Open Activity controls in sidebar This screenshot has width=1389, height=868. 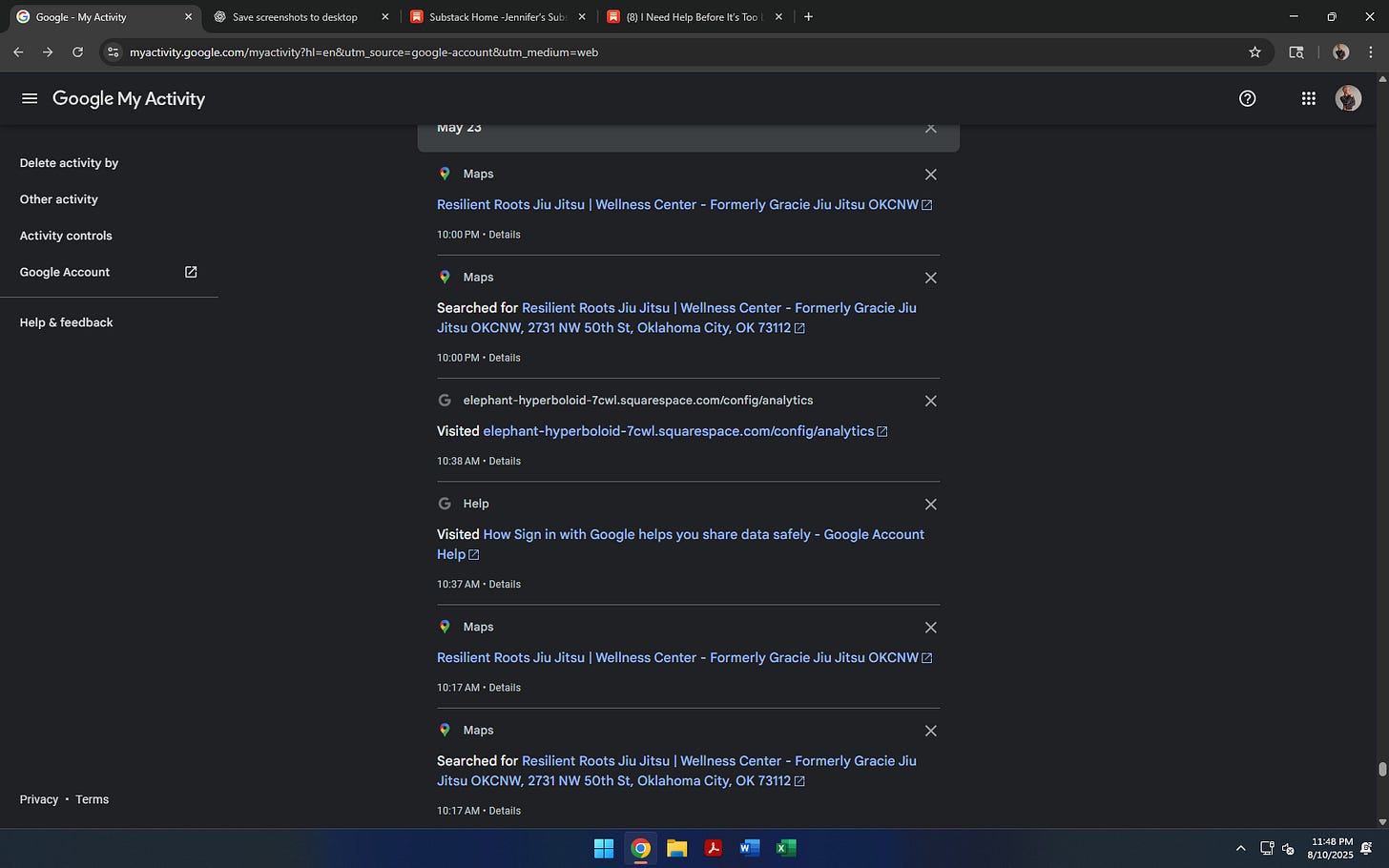(x=66, y=236)
